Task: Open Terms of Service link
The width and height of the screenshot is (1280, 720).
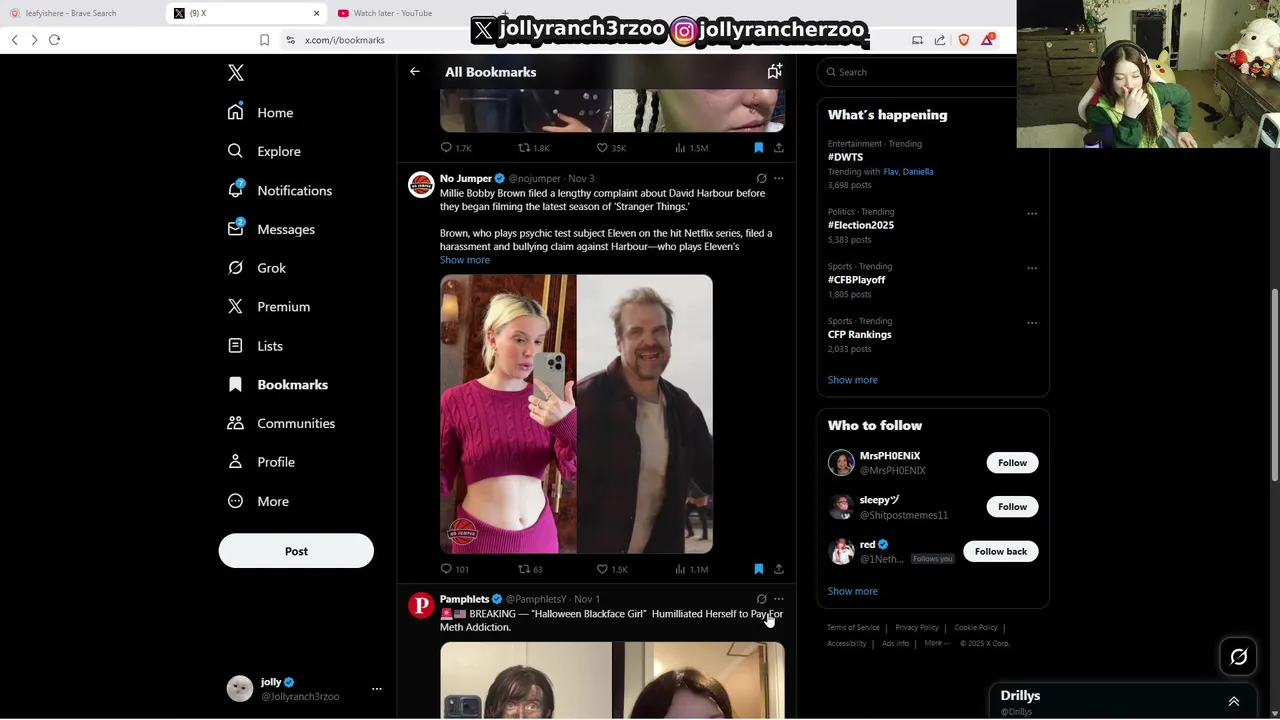Action: 853,628
